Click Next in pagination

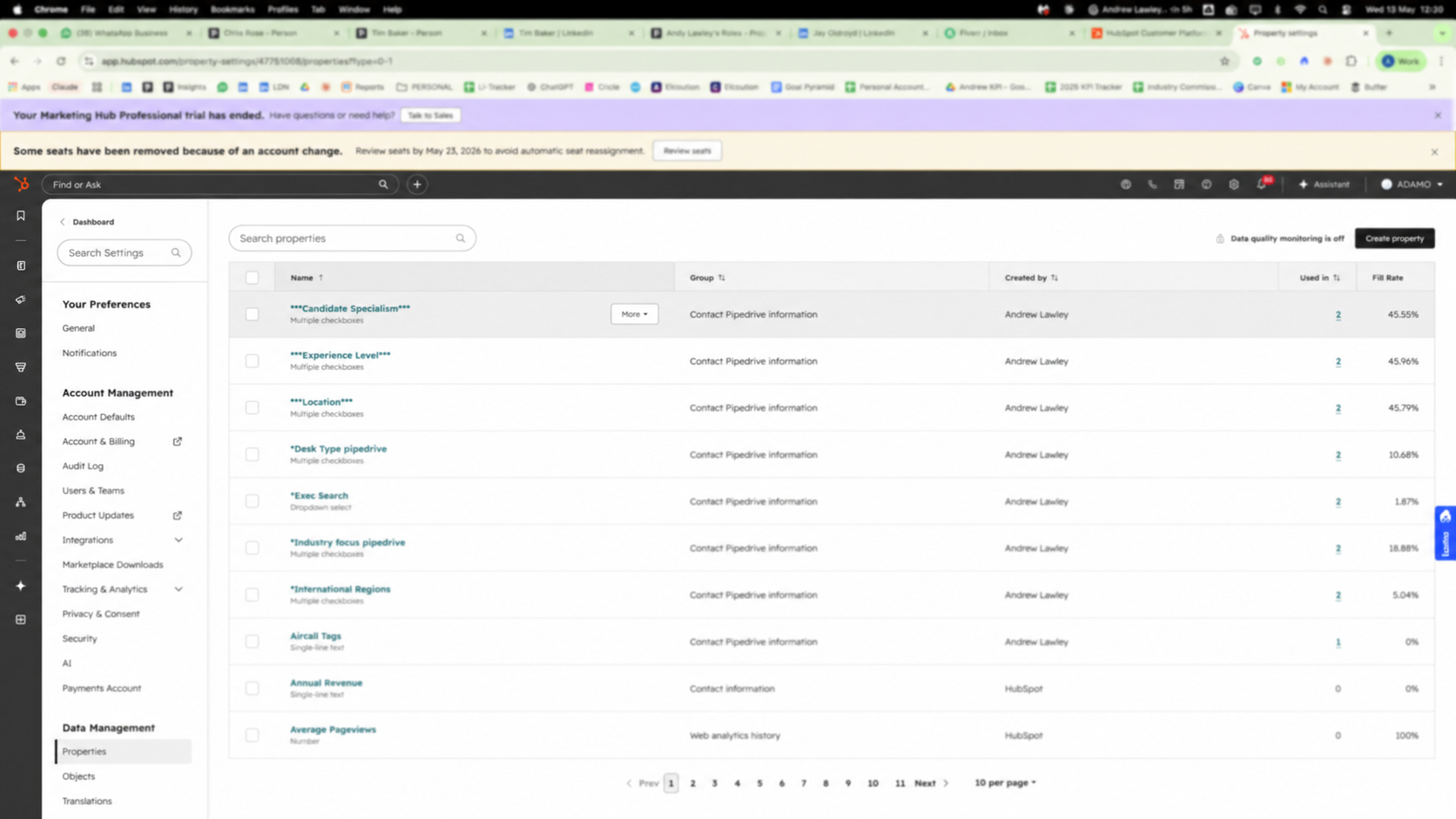931,783
